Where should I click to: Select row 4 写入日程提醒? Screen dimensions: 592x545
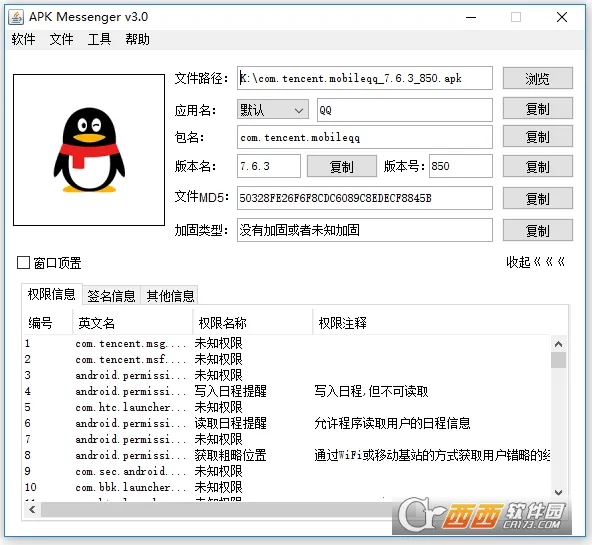click(287, 391)
